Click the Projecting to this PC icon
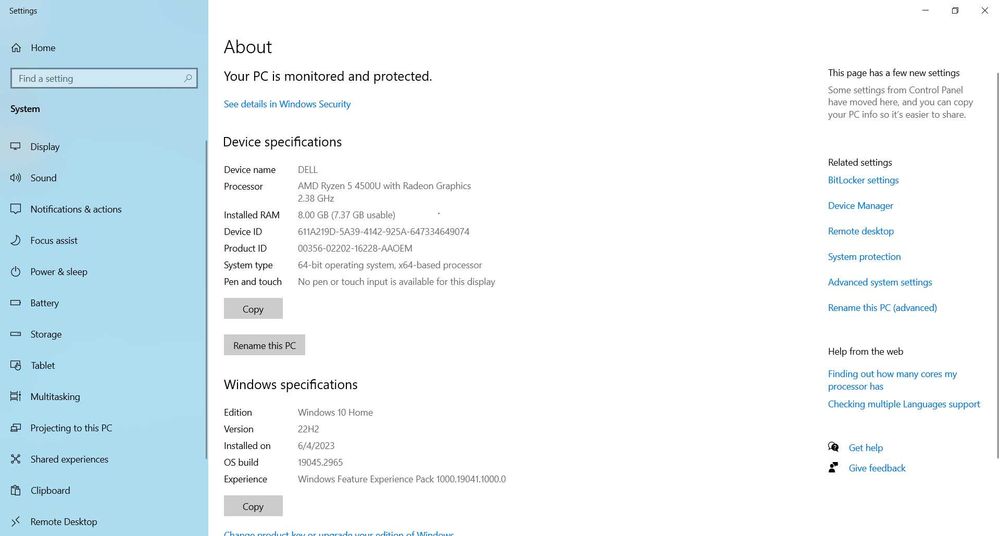 coord(16,428)
